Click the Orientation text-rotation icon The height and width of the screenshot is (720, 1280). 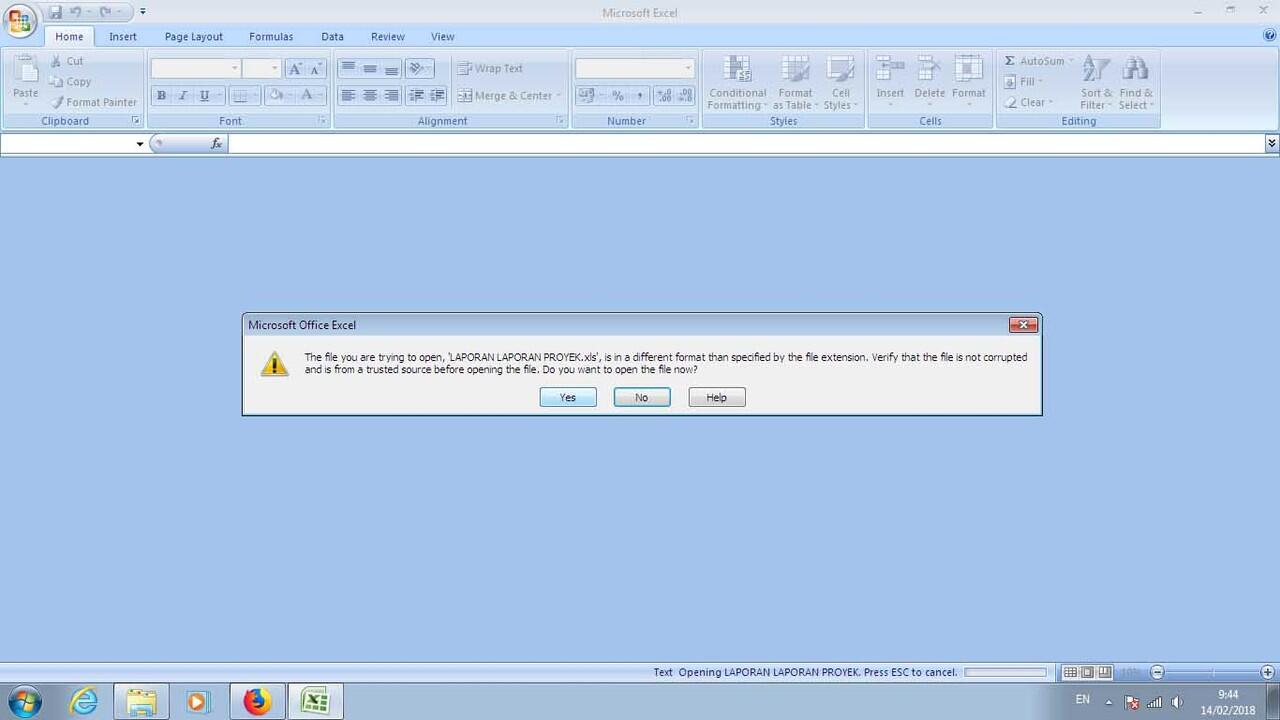click(419, 69)
